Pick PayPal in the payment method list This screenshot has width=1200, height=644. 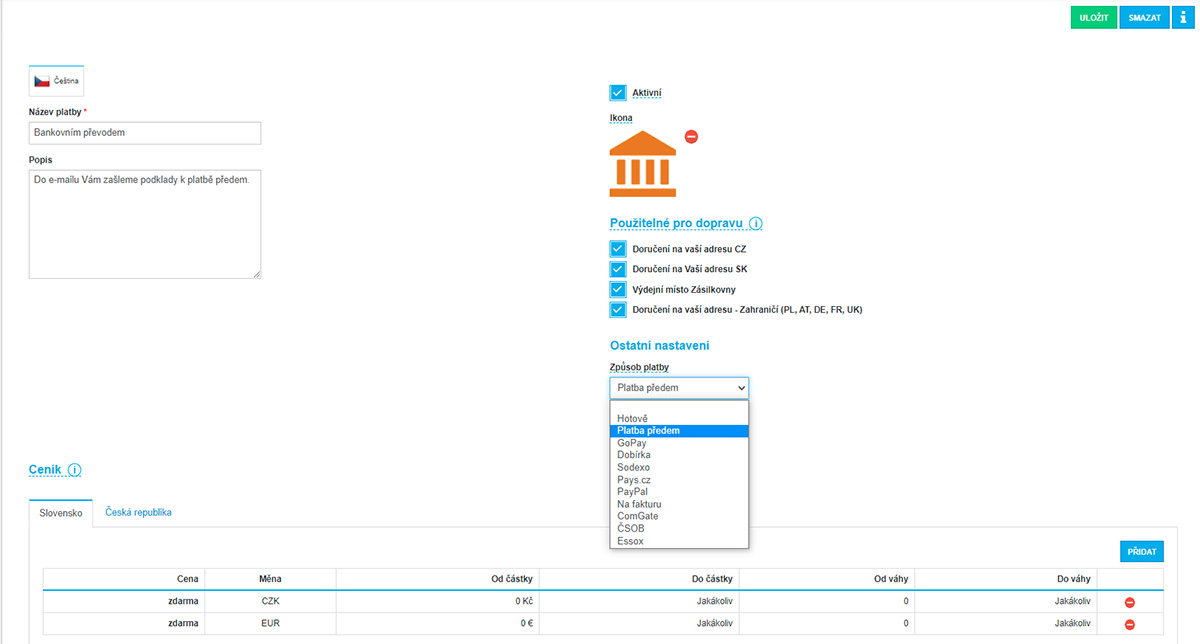pos(633,492)
